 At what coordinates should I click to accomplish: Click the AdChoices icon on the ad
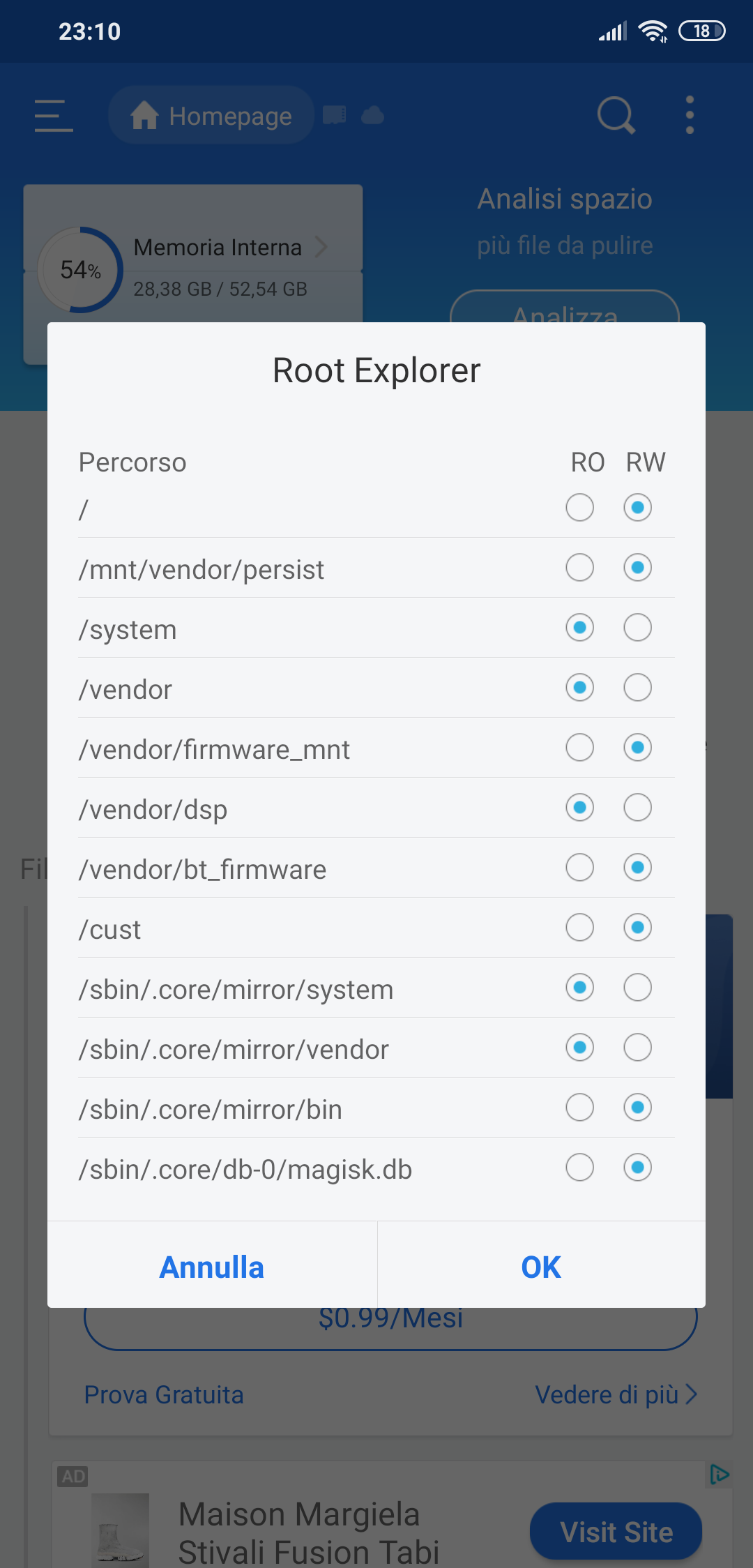point(719,1475)
